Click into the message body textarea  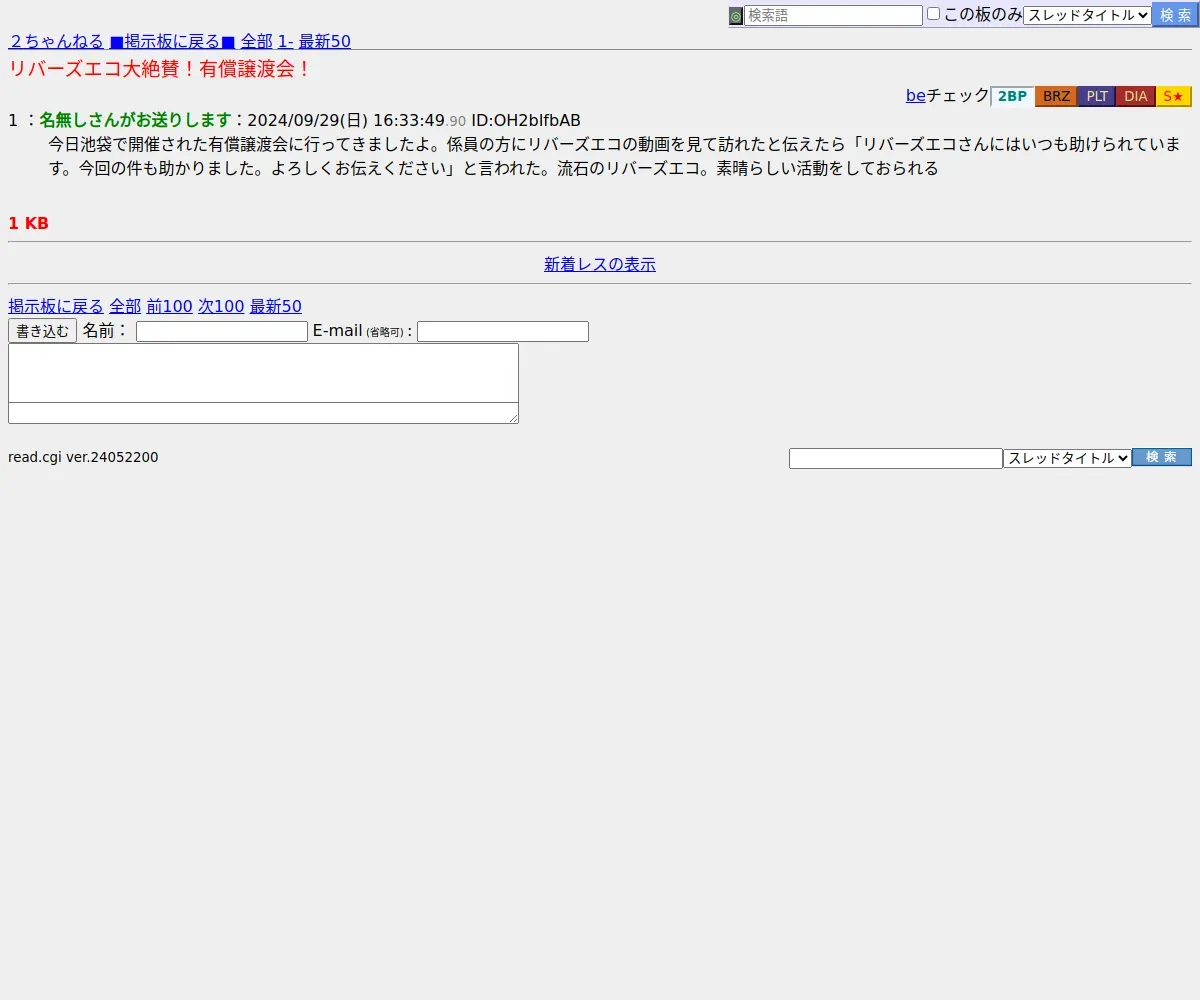point(263,383)
